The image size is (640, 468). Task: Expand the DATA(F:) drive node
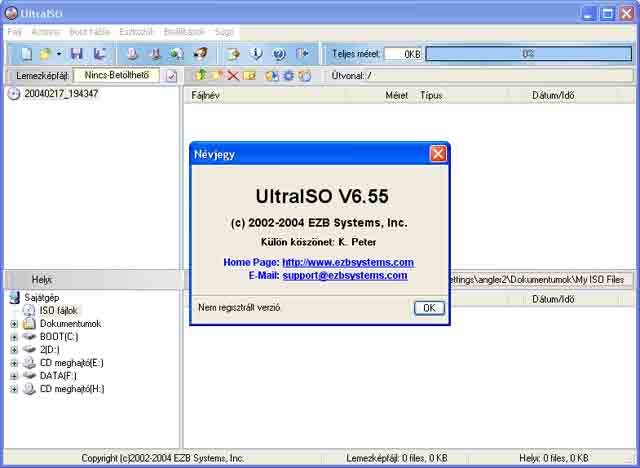(14, 376)
